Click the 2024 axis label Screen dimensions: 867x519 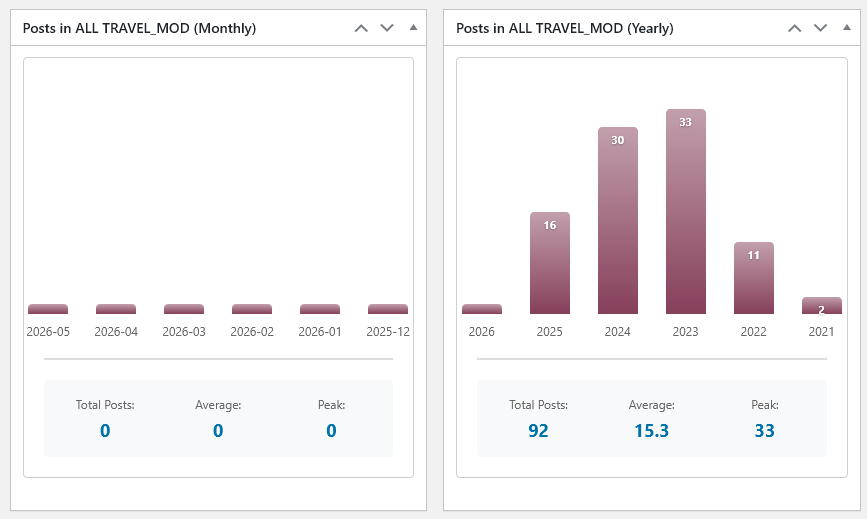pyautogui.click(x=618, y=332)
